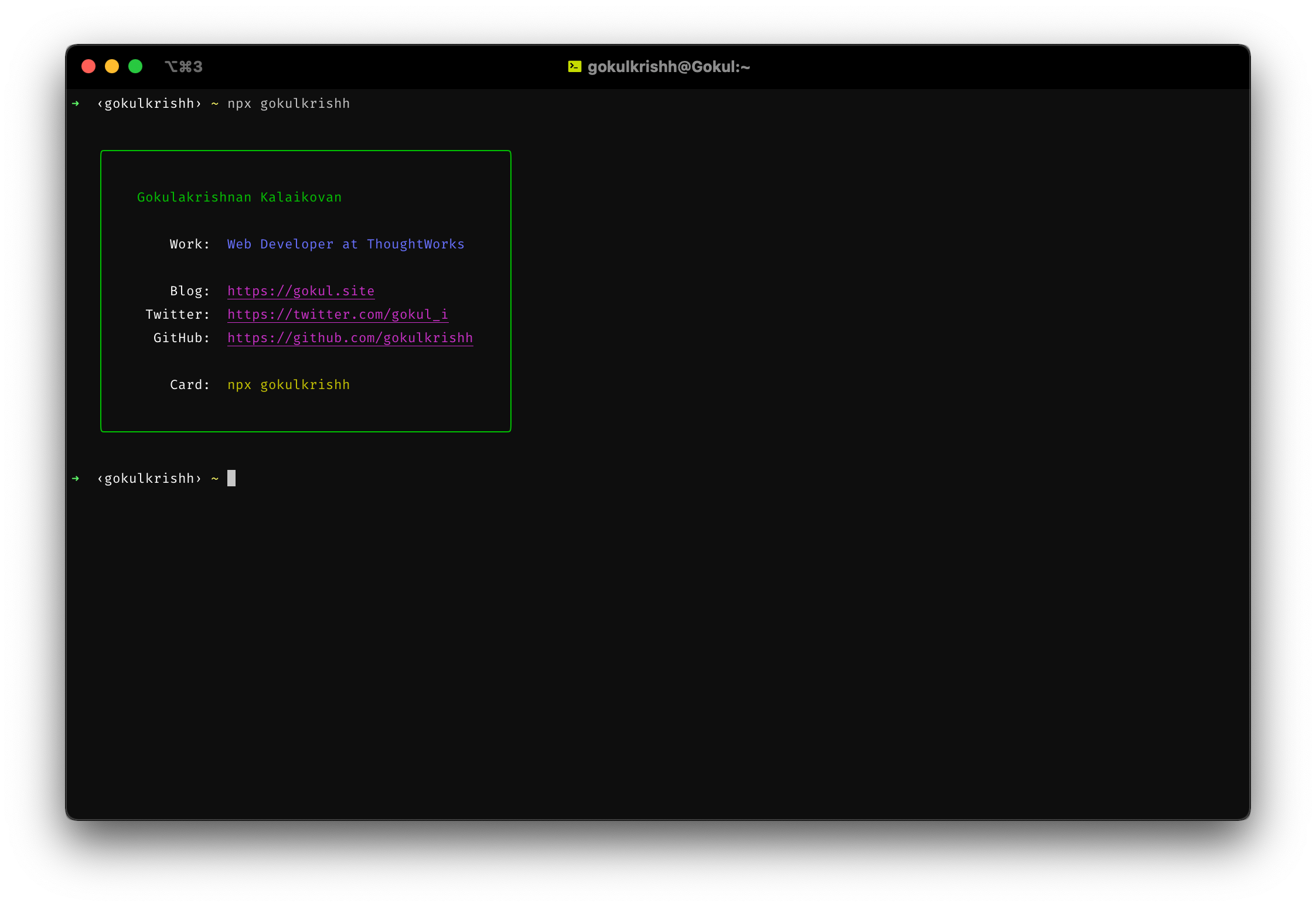1316x907 pixels.
Task: Click the 'Work:' label
Action: (190, 244)
